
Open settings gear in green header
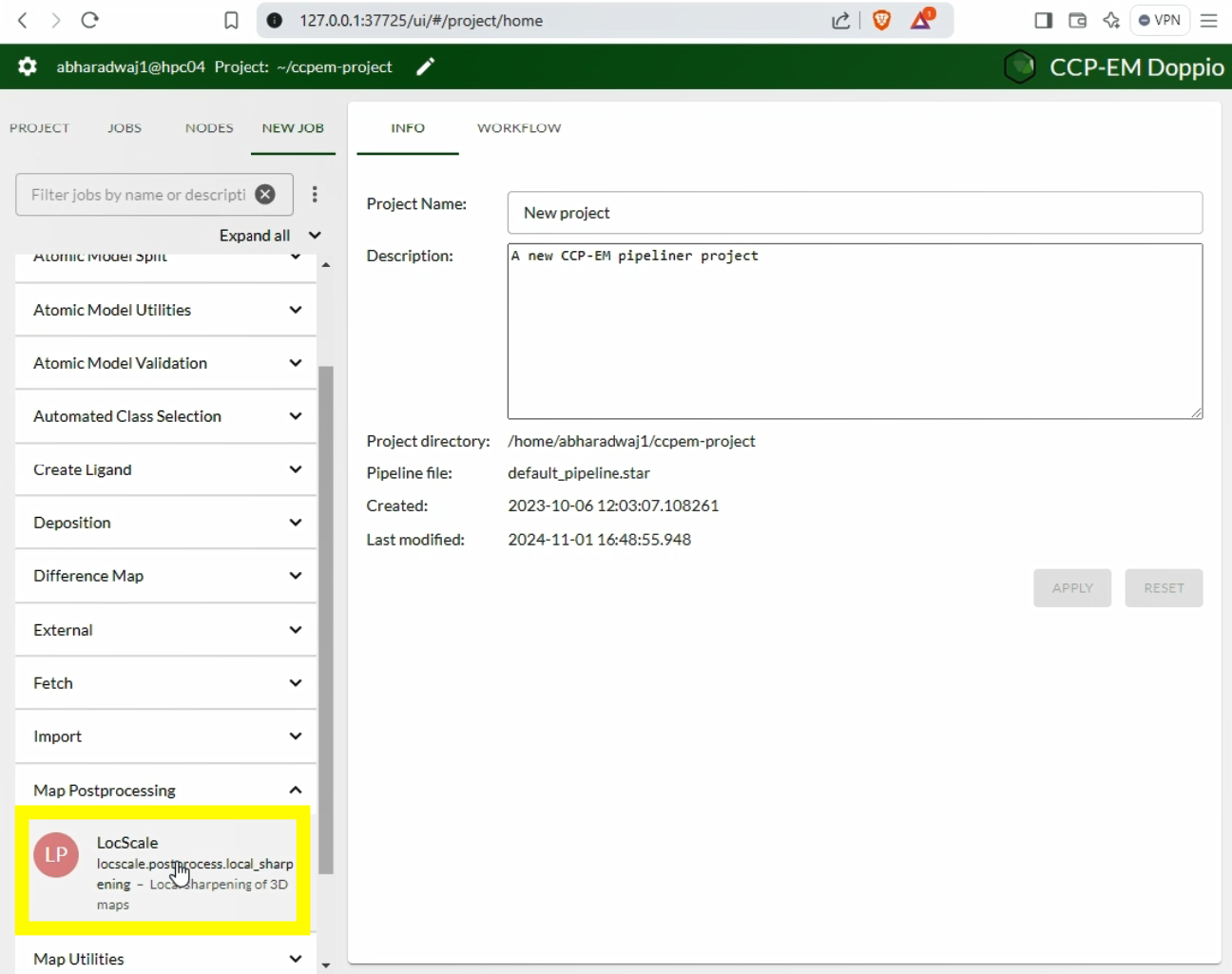click(x=28, y=67)
